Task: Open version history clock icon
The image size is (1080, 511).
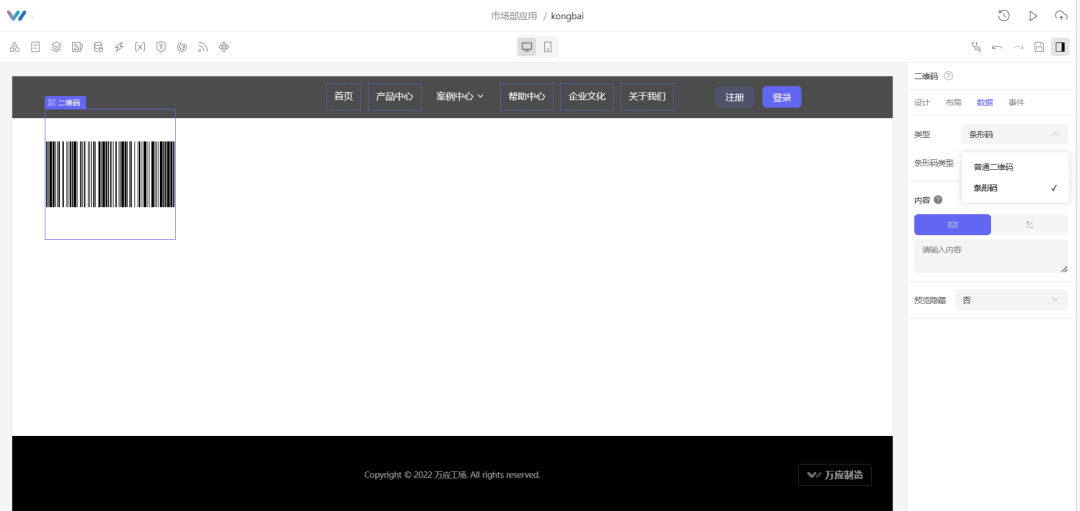Action: 1004,15
